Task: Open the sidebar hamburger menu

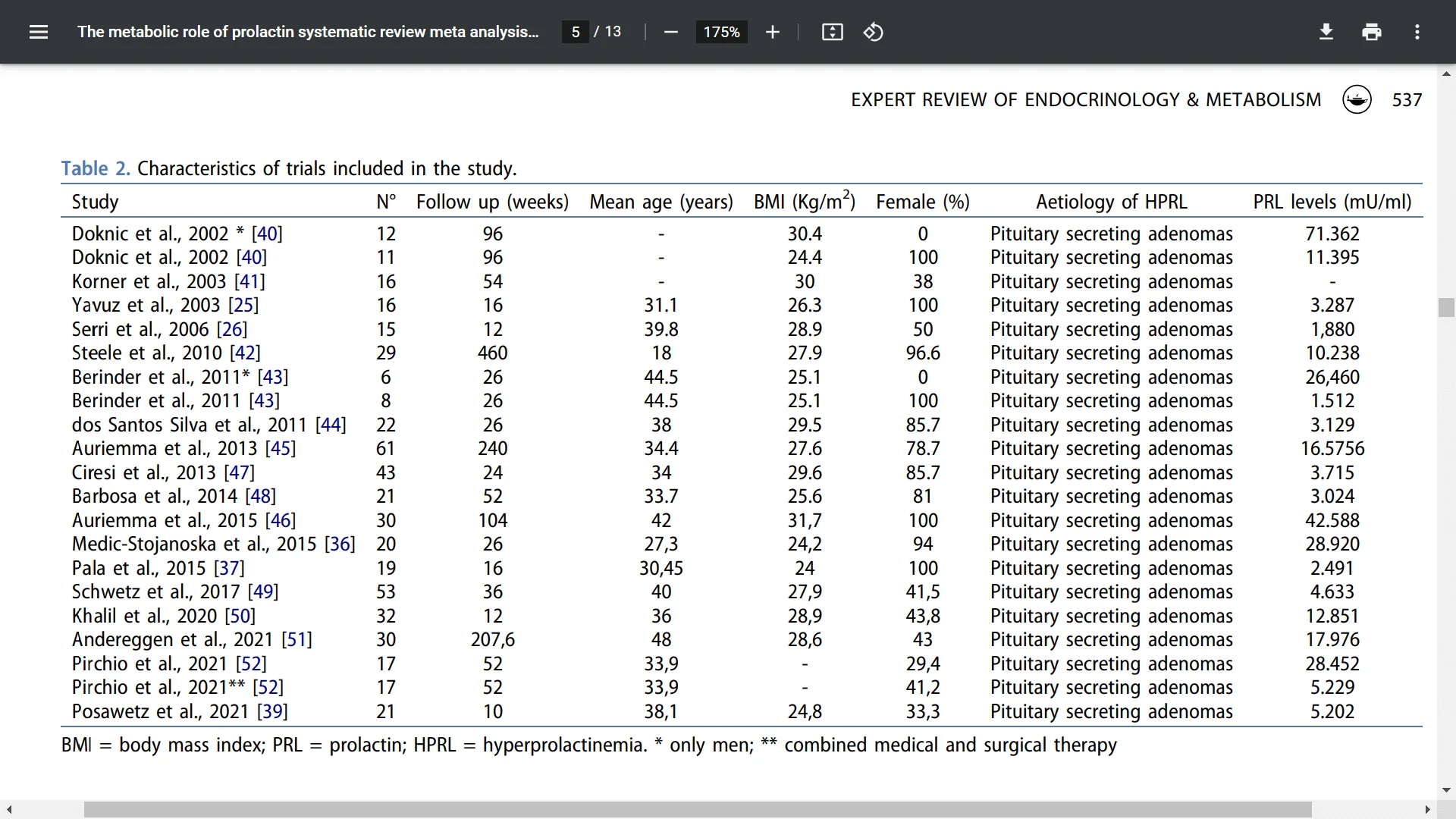Action: [39, 32]
